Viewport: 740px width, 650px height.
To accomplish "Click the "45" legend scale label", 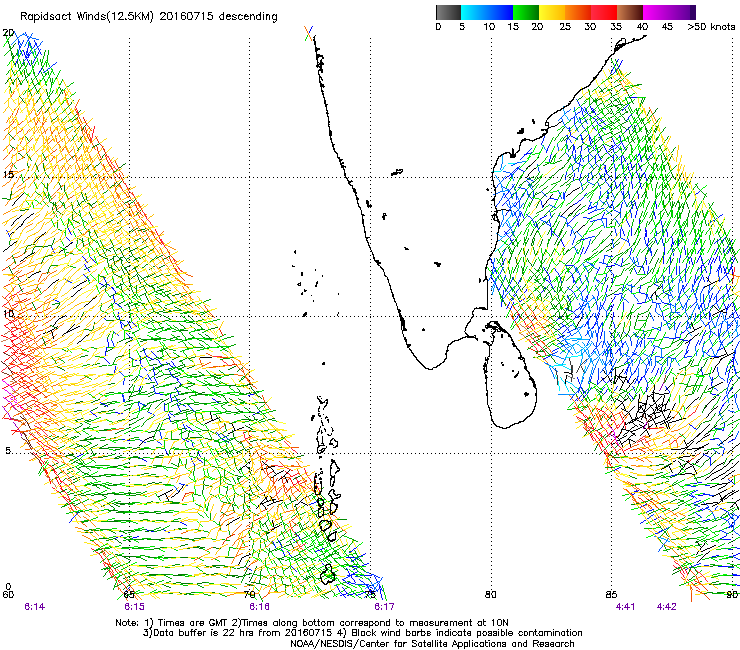I will pos(667,27).
